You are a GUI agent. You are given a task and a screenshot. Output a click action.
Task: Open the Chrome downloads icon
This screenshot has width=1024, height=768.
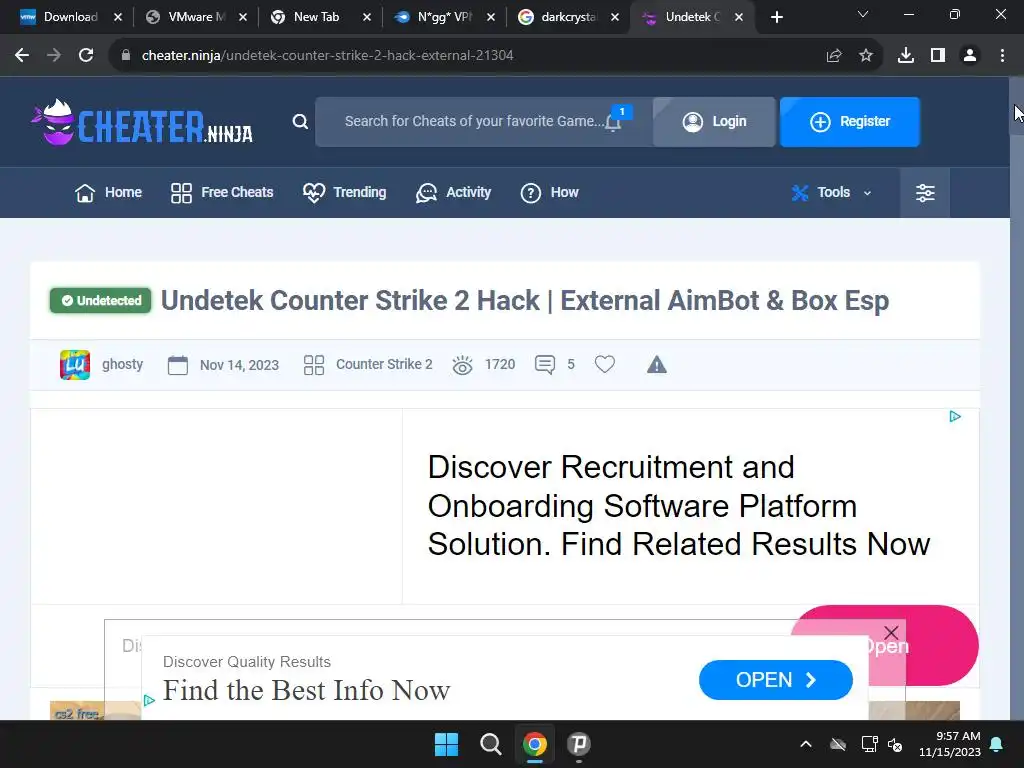click(906, 56)
